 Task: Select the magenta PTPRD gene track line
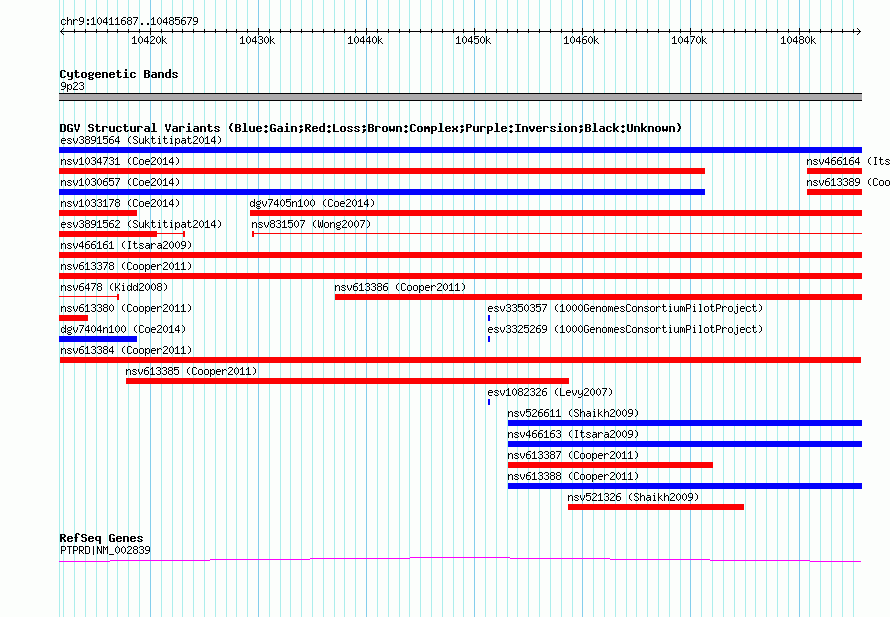tap(460, 560)
